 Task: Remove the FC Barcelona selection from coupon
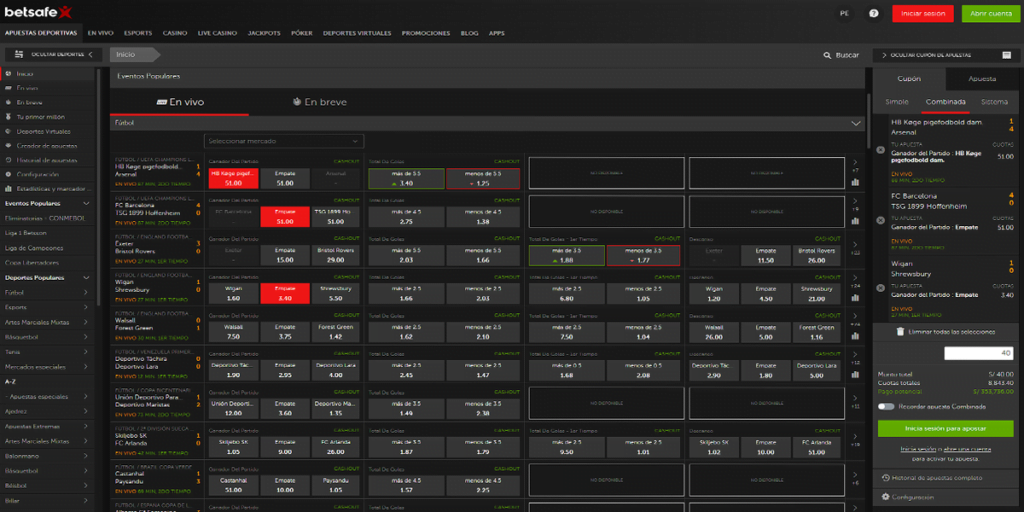[880, 218]
